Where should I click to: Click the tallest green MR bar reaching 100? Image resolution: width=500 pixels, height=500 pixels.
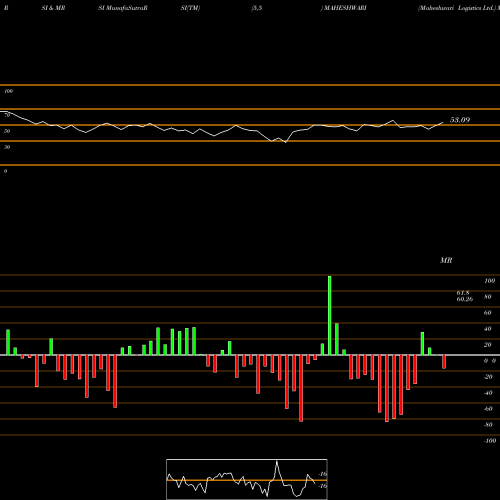[x=330, y=315]
